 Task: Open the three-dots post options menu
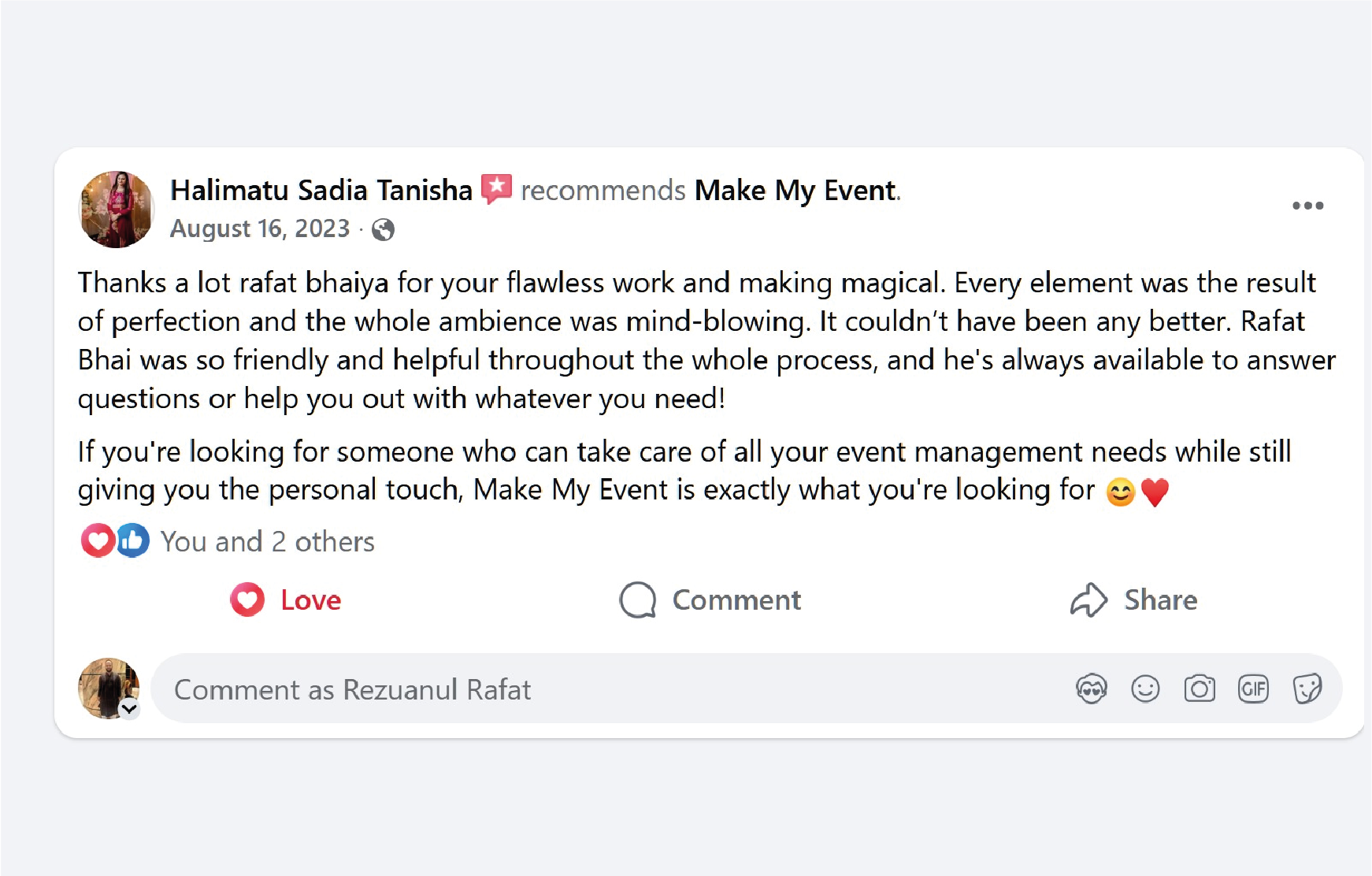pos(1308,205)
